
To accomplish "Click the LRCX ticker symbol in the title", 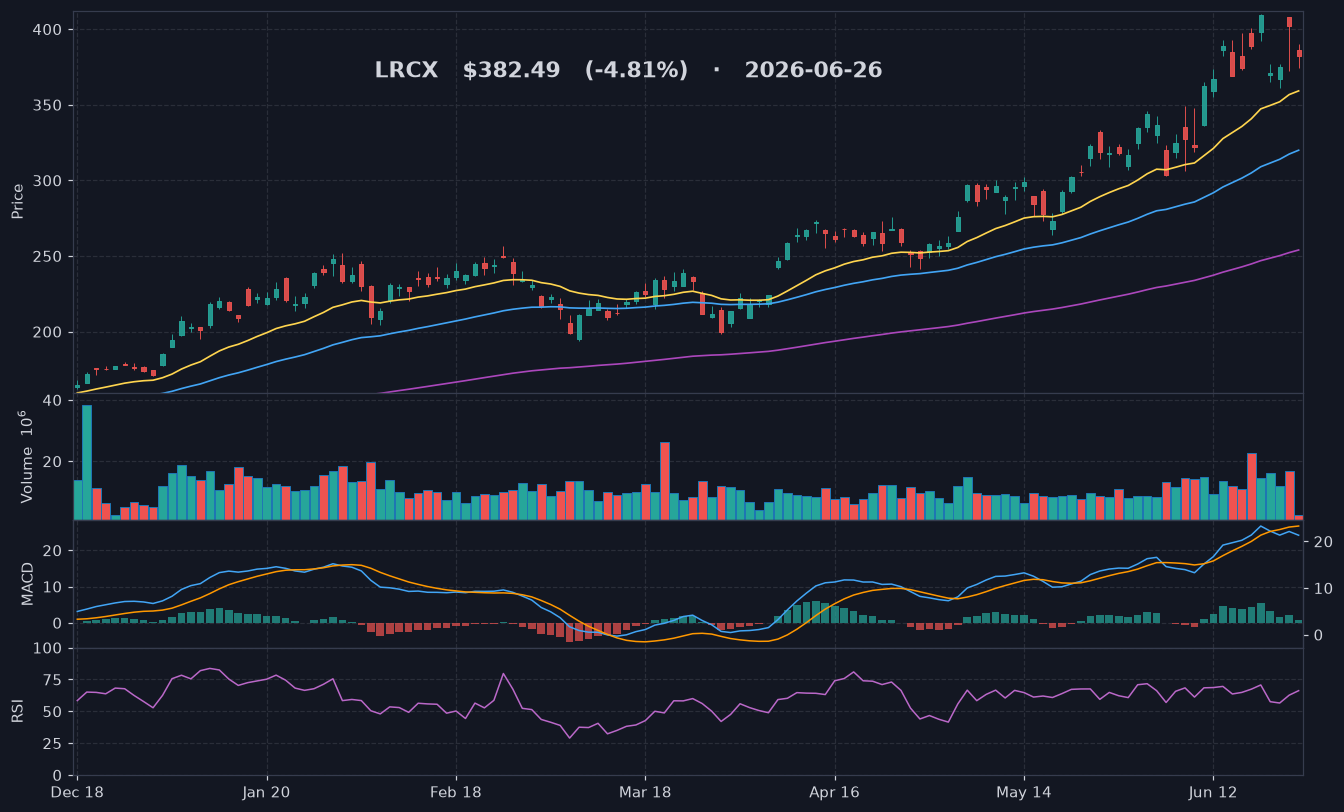I will point(406,71).
